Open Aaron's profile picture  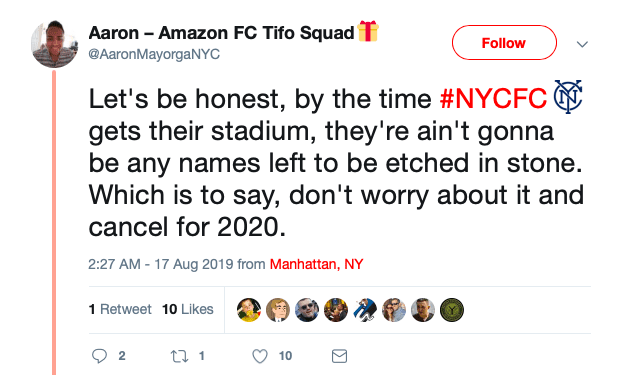click(x=54, y=44)
